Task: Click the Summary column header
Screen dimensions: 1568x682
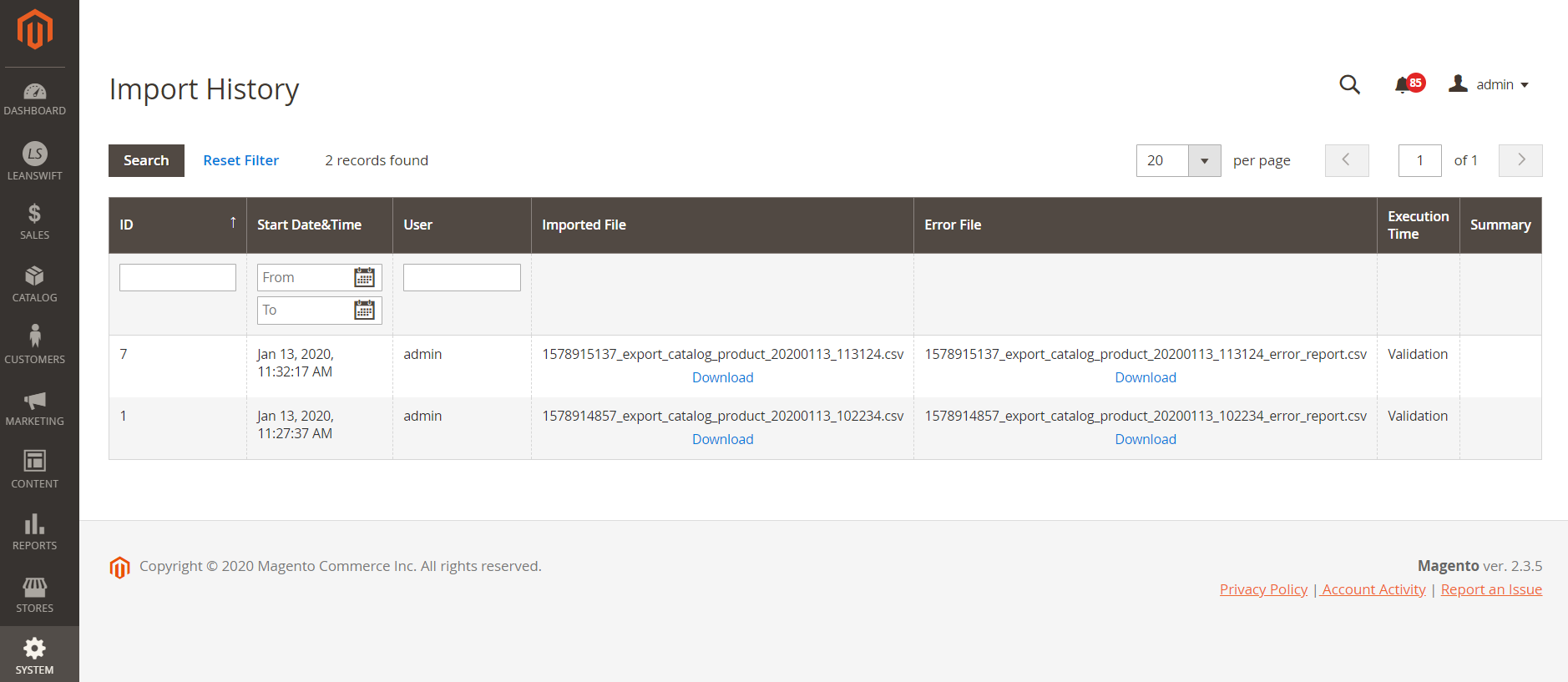Action: (x=1500, y=225)
